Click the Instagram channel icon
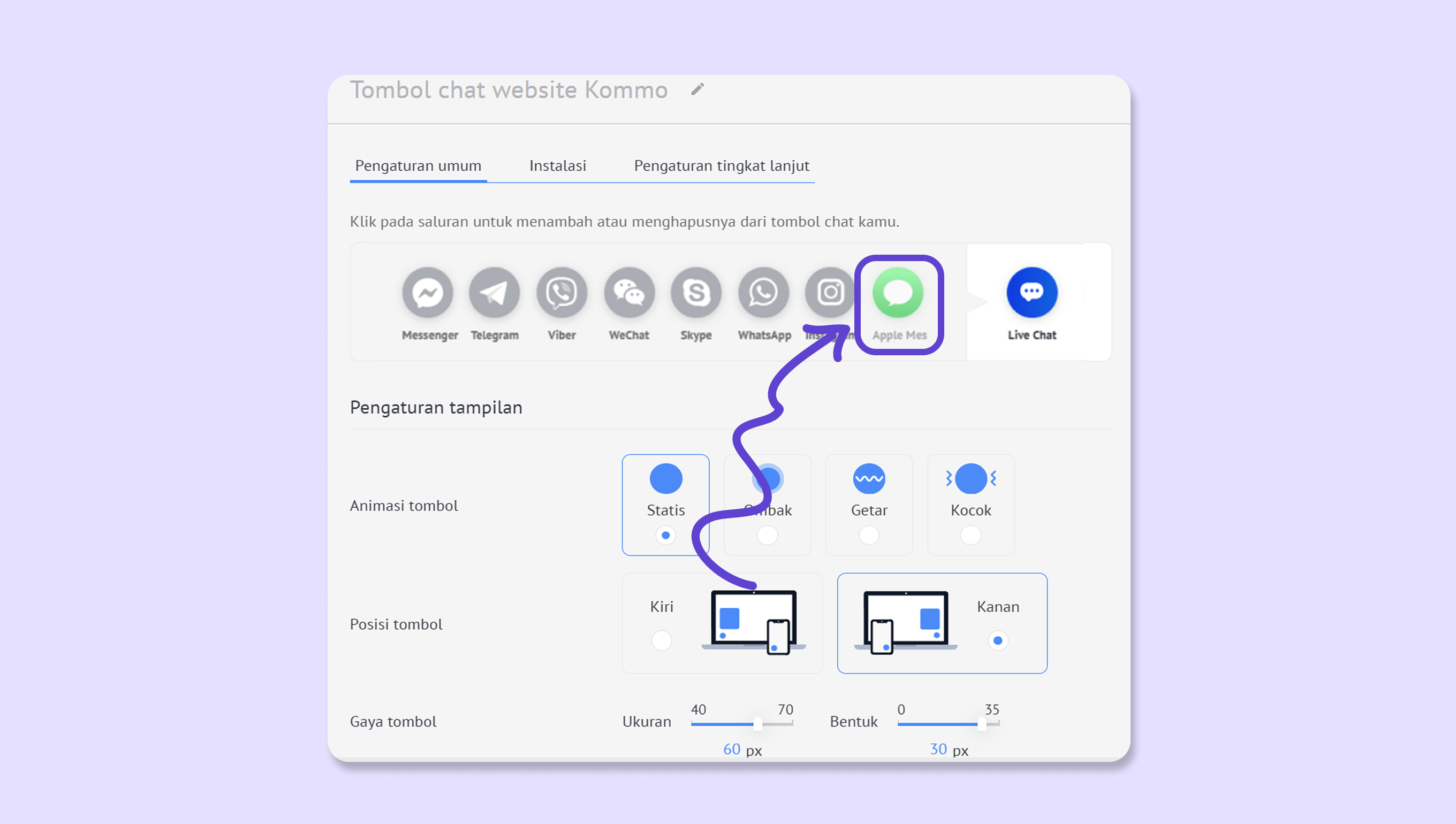The image size is (1456, 824). coord(829,293)
